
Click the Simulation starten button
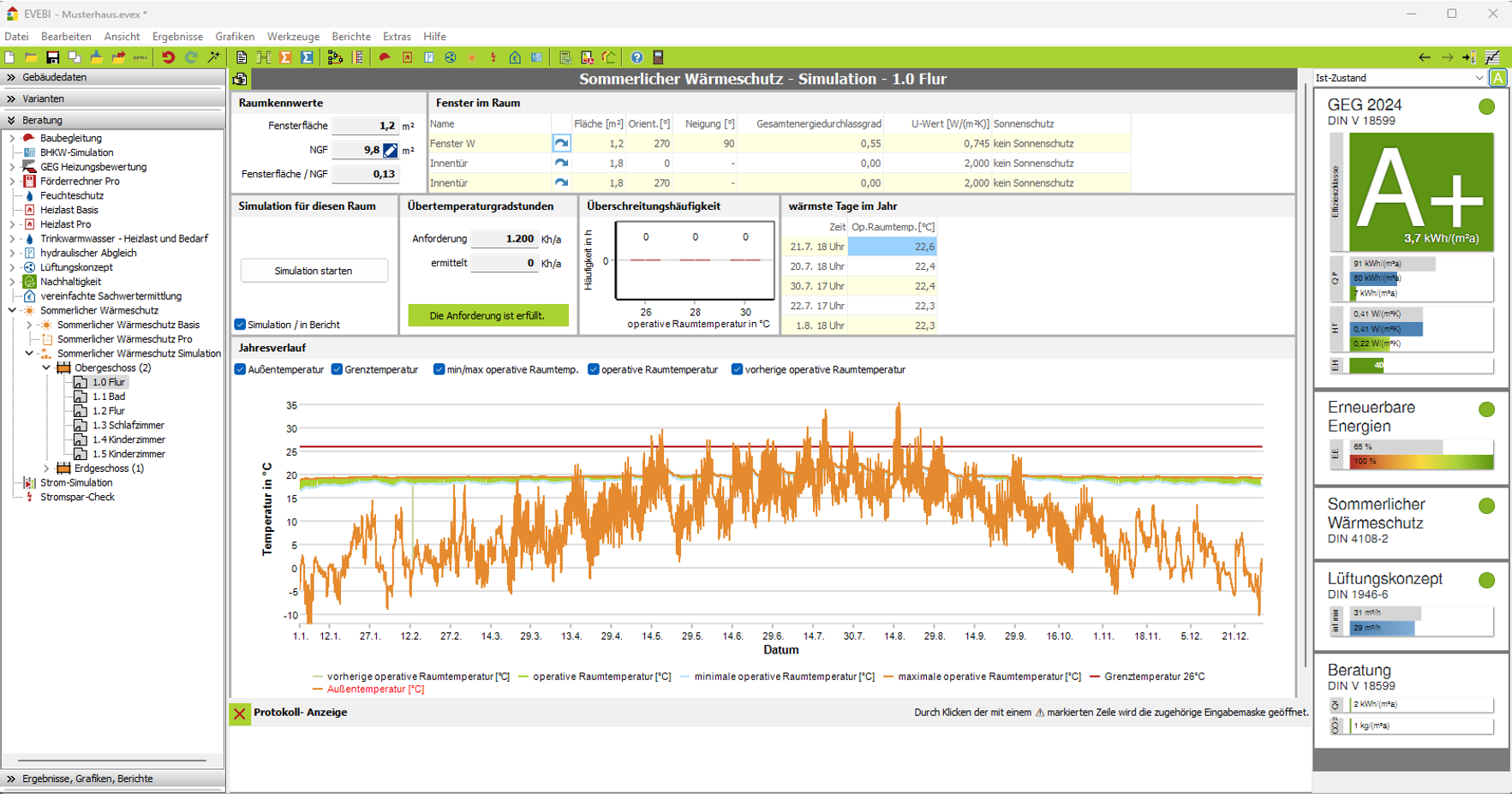pyautogui.click(x=314, y=271)
